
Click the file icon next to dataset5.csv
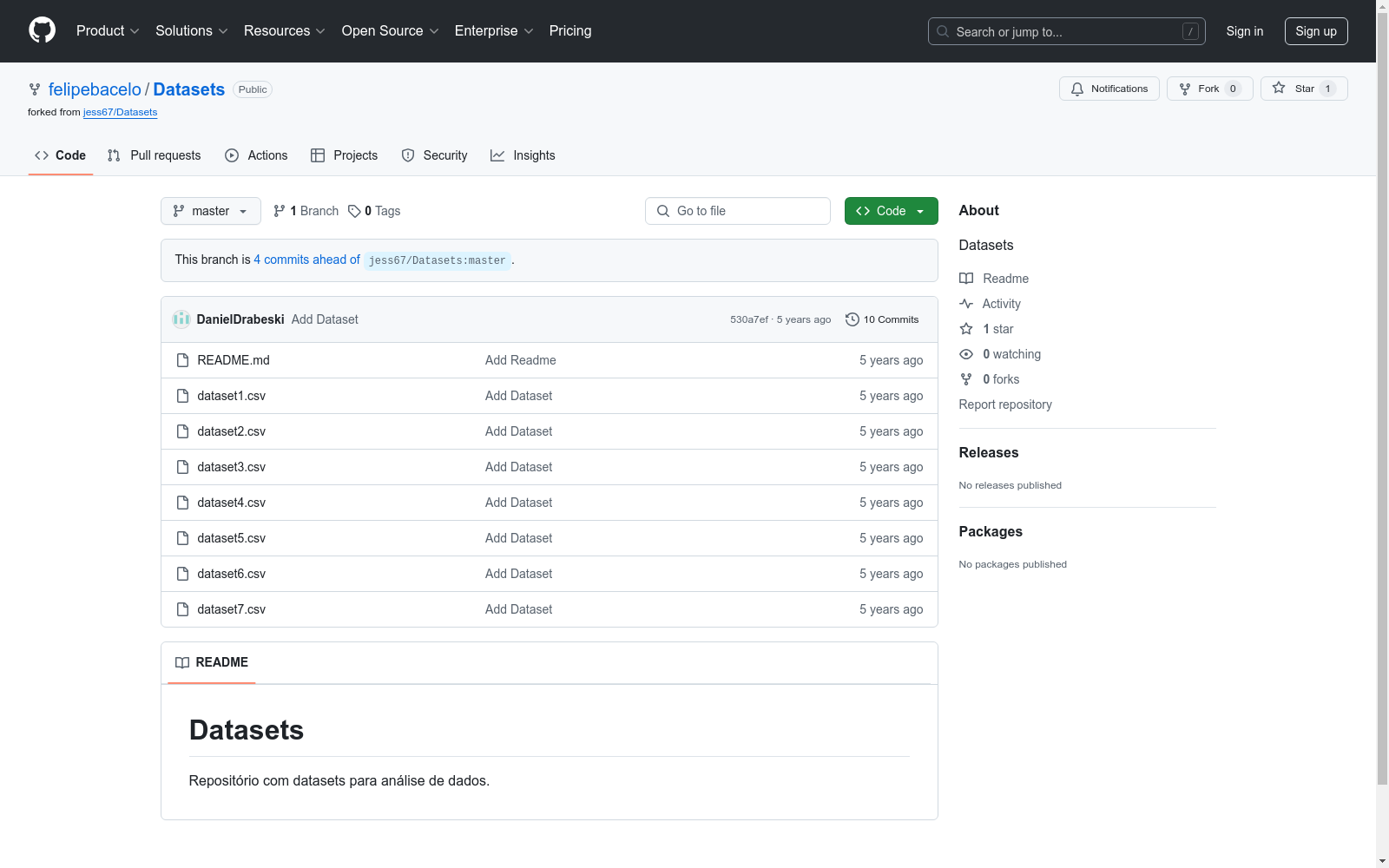pos(182,538)
